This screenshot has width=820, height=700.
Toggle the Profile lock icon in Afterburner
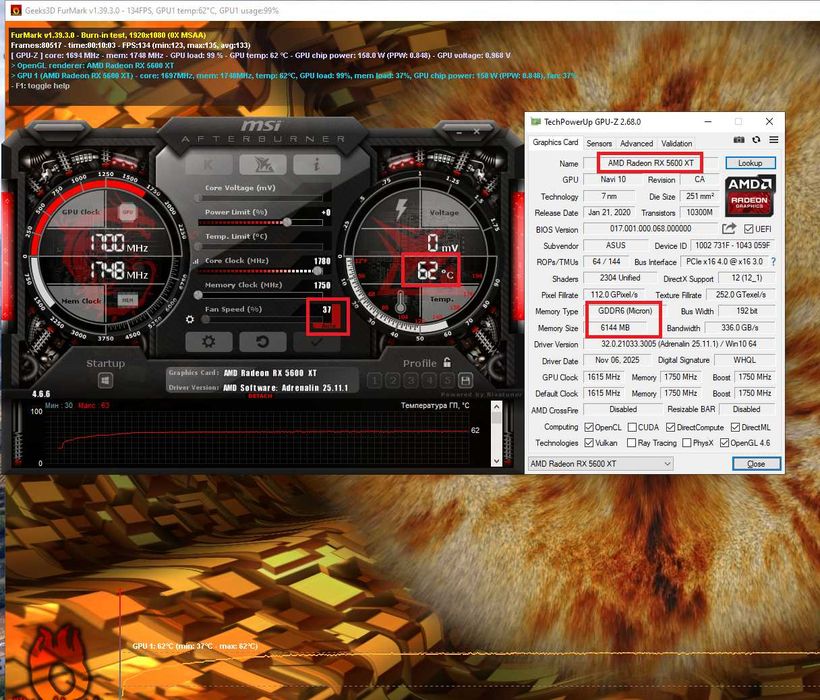point(447,362)
